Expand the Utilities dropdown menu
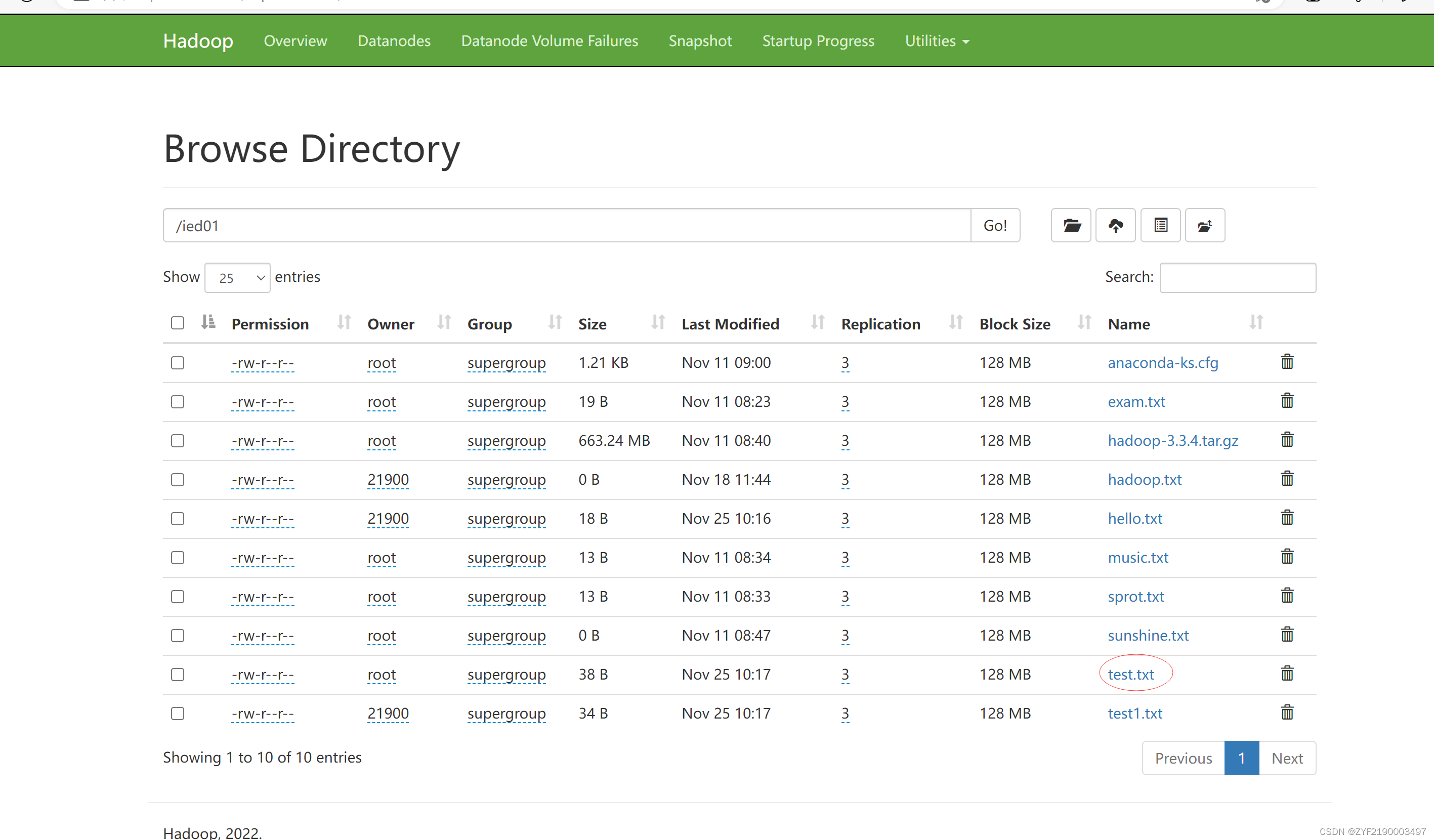 937,41
